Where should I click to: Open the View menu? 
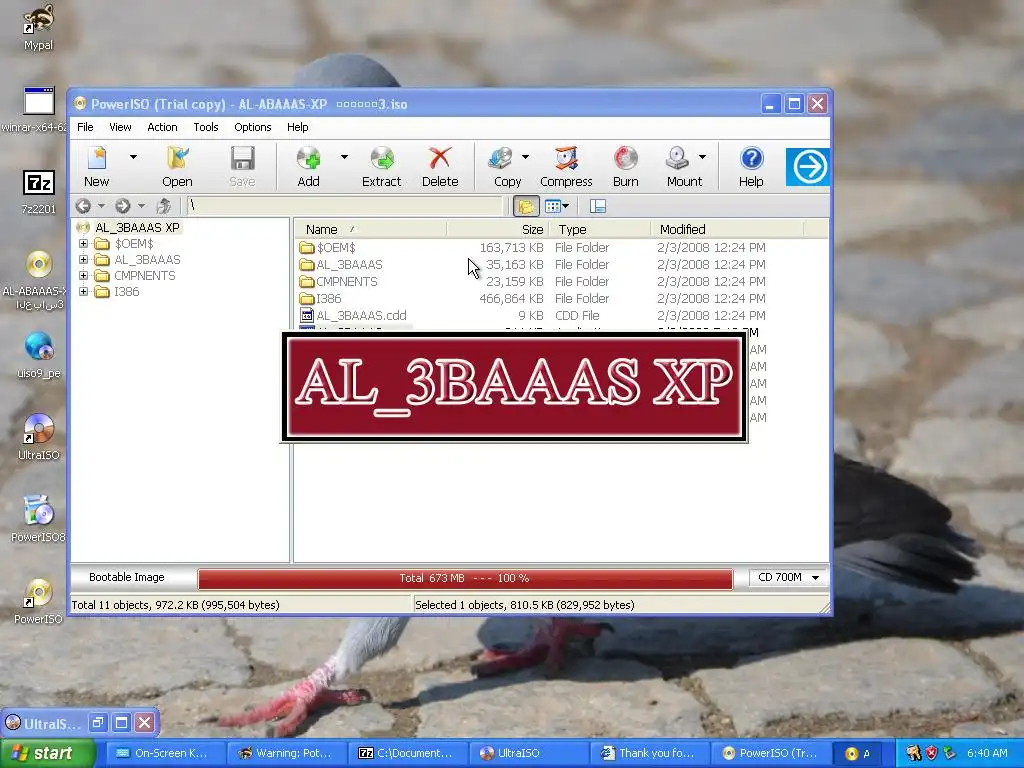pyautogui.click(x=120, y=127)
